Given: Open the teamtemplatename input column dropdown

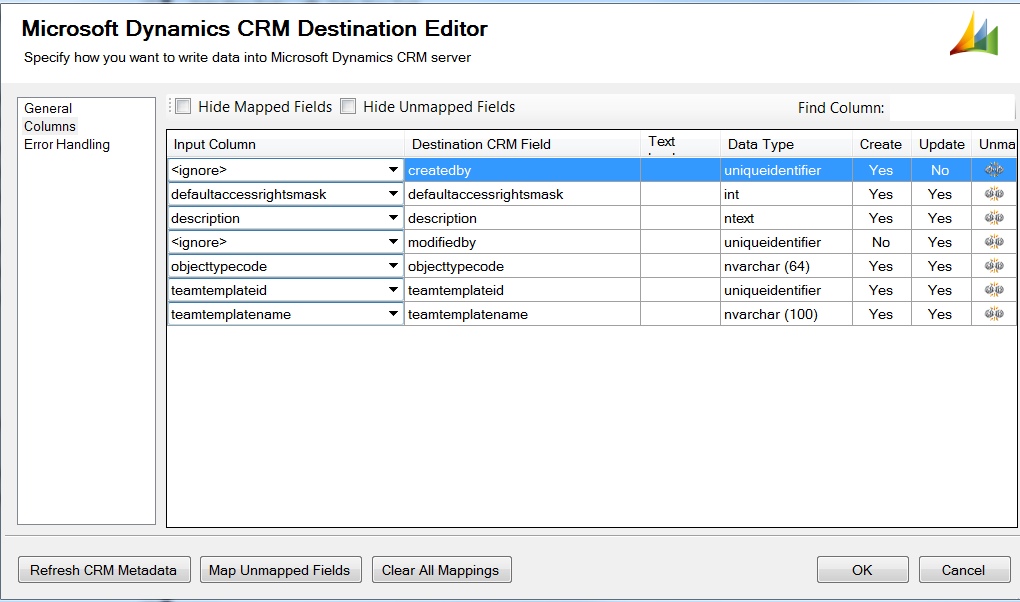Looking at the screenshot, I should (x=393, y=315).
